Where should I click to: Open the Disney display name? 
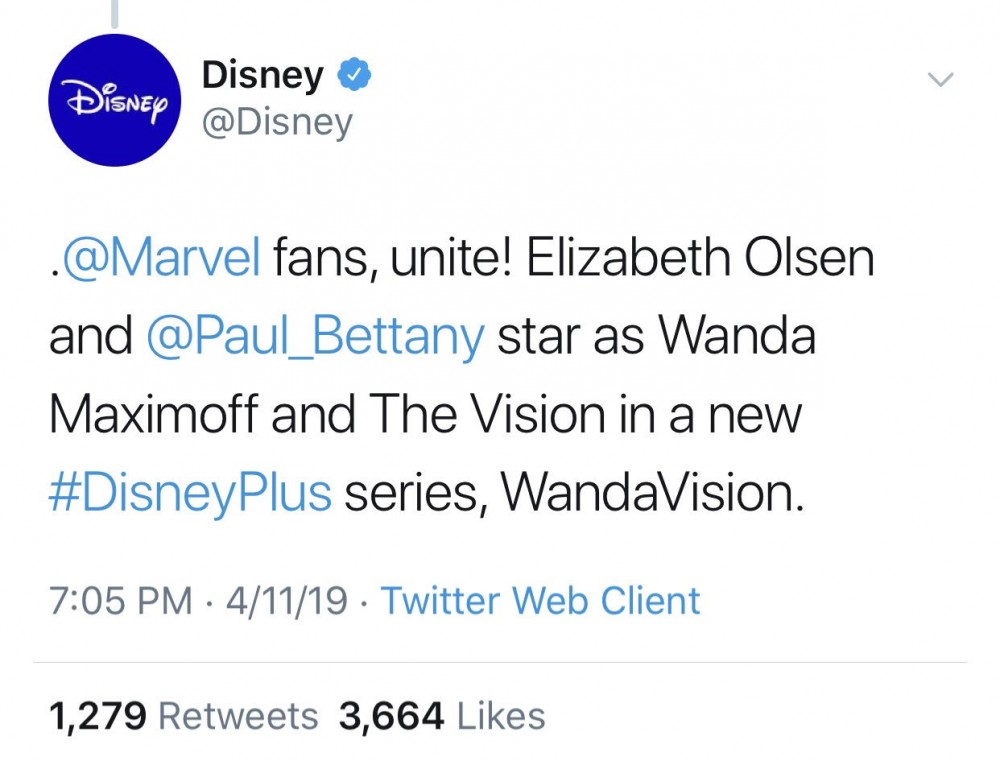pos(263,75)
